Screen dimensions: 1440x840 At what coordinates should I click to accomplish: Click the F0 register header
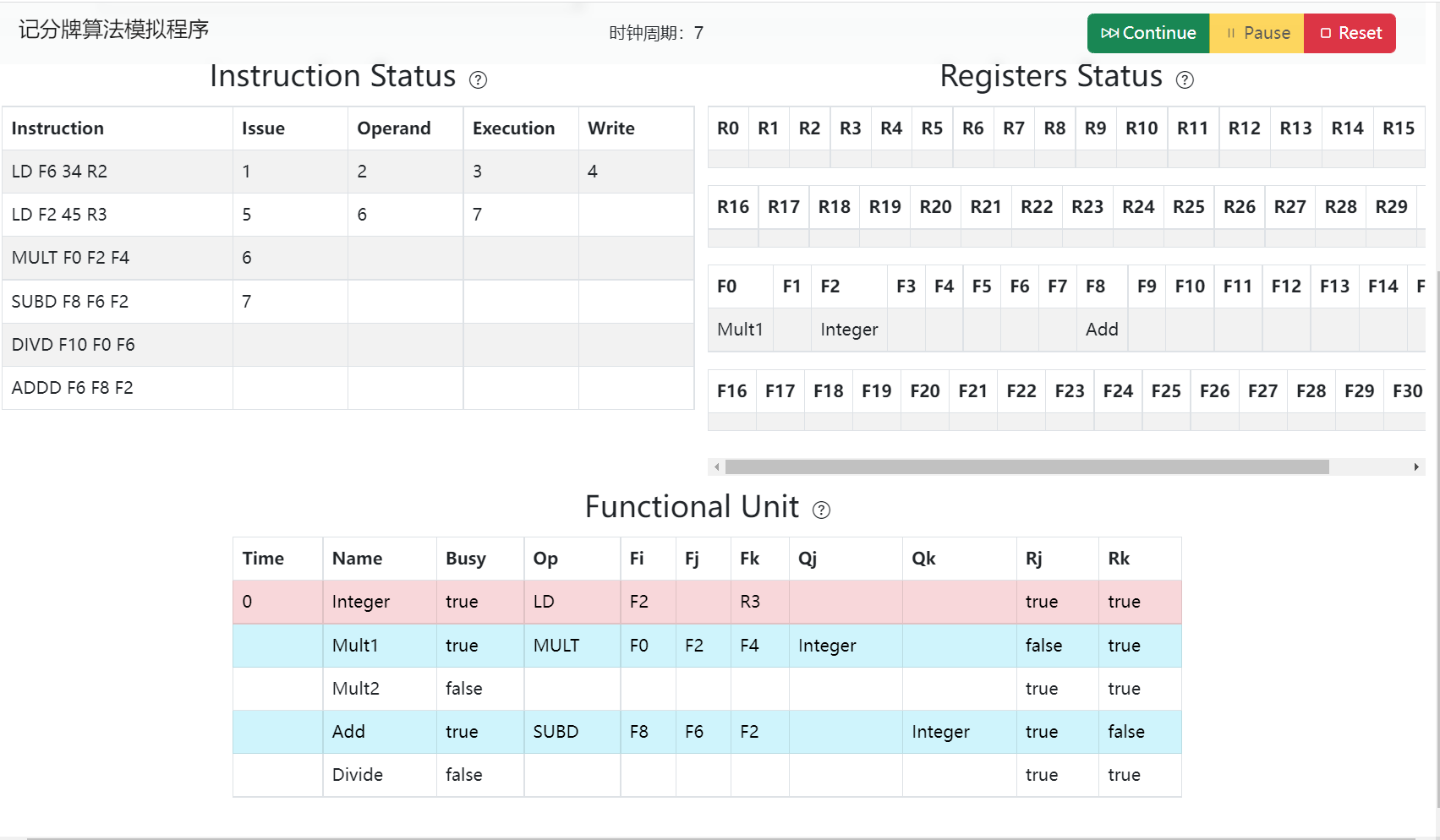pos(741,286)
